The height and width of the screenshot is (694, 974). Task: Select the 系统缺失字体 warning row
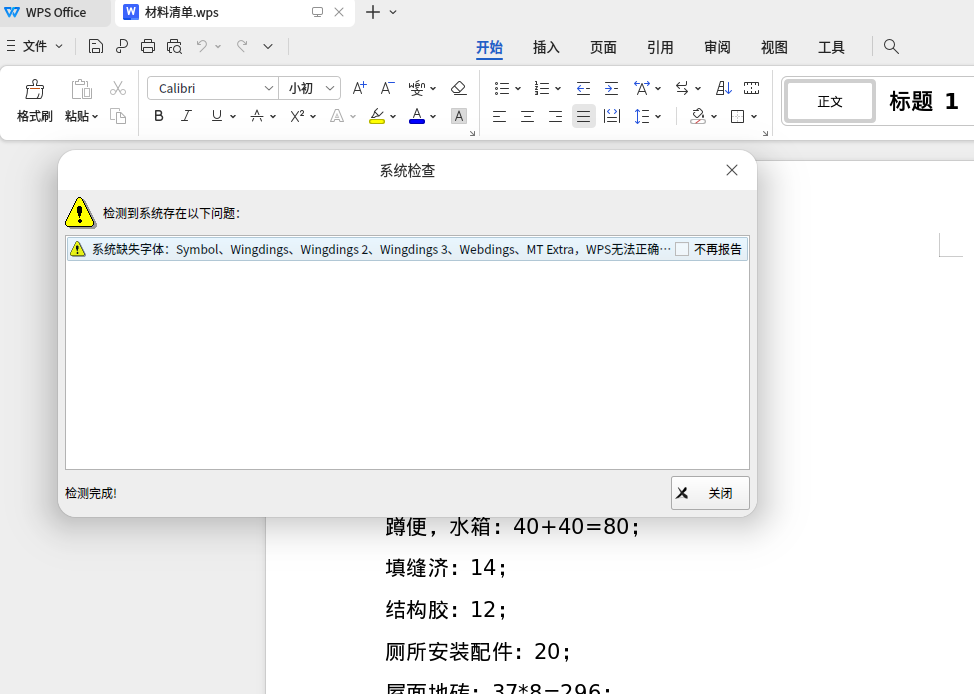tap(407, 249)
